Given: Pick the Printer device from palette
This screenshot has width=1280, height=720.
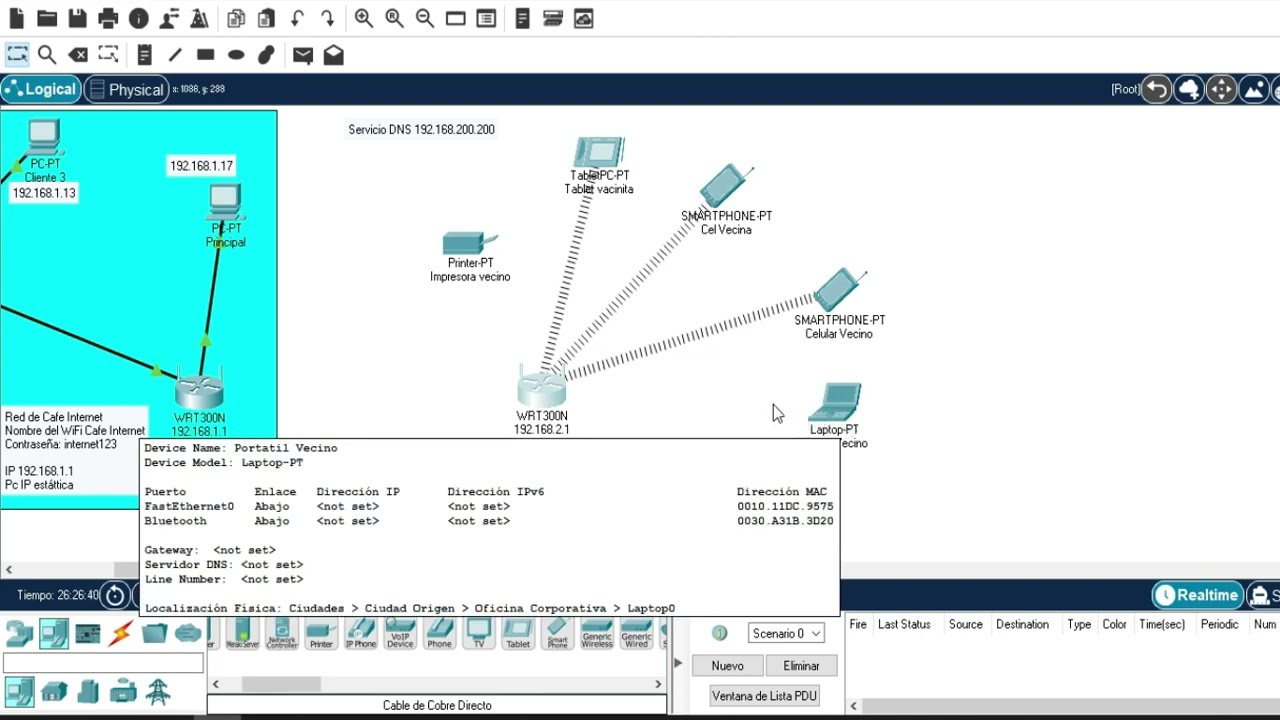Looking at the screenshot, I should (321, 634).
